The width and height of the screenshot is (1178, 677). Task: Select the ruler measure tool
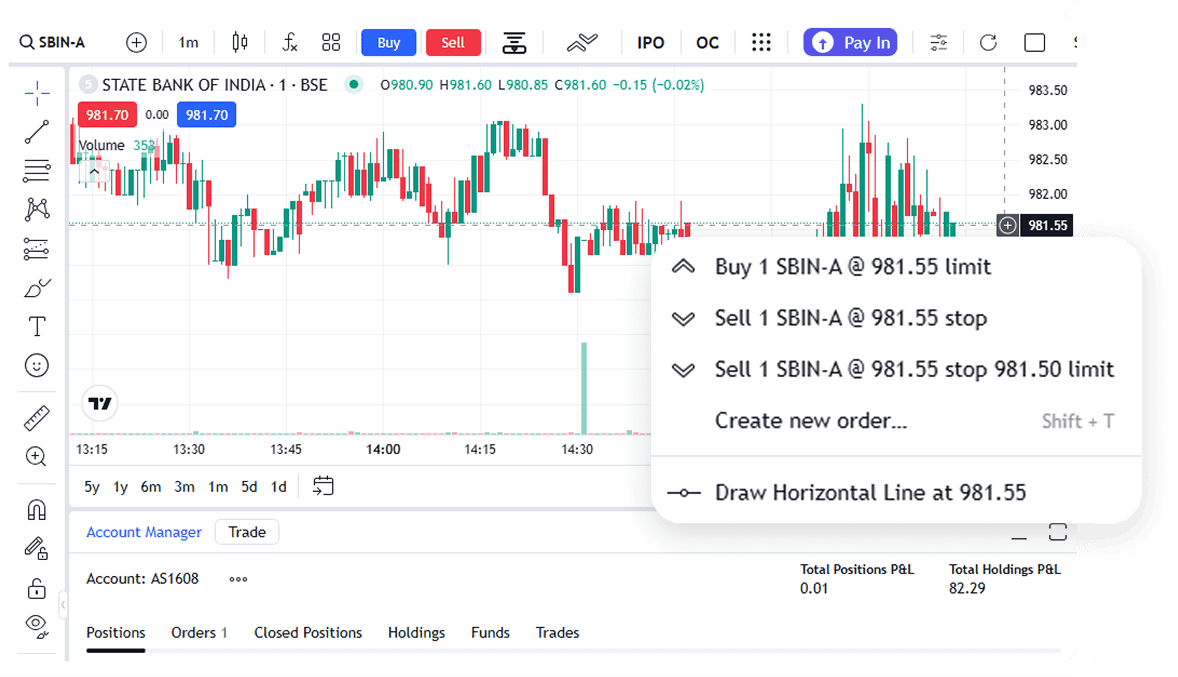(x=37, y=418)
